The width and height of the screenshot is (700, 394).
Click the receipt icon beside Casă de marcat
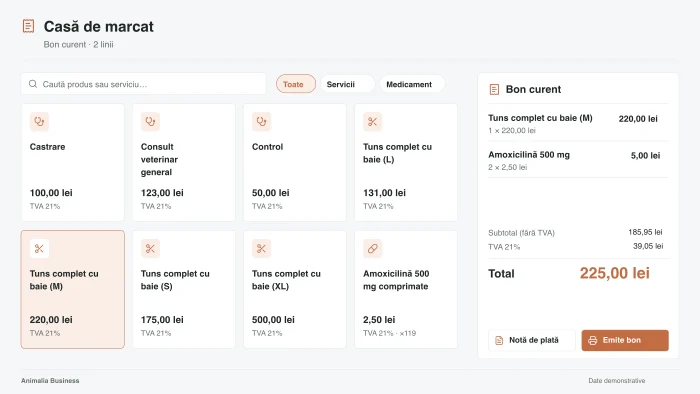(28, 26)
